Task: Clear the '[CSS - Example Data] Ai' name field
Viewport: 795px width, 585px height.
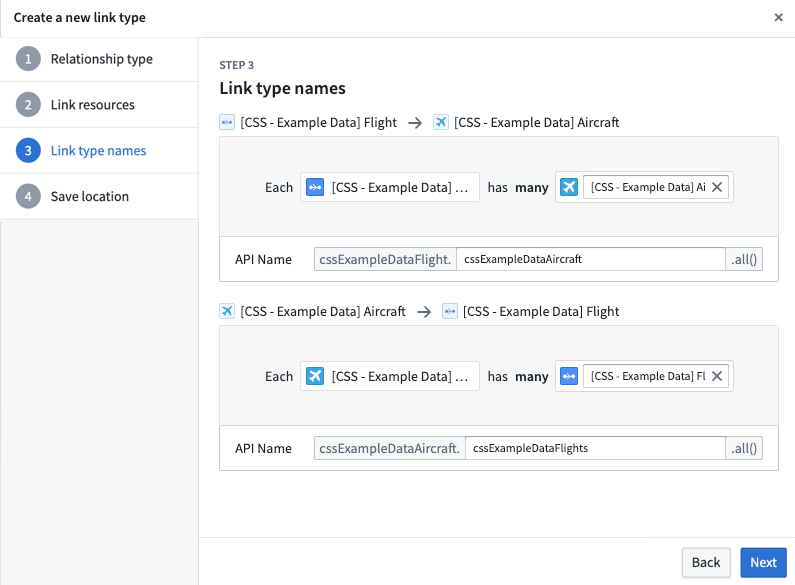Action: tap(717, 187)
